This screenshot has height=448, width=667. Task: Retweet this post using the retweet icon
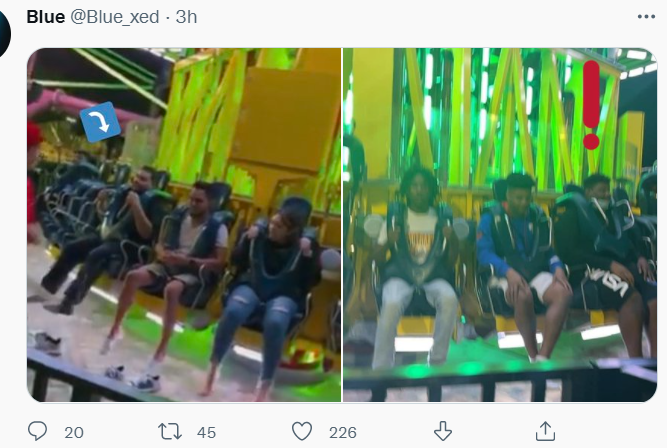(171, 431)
